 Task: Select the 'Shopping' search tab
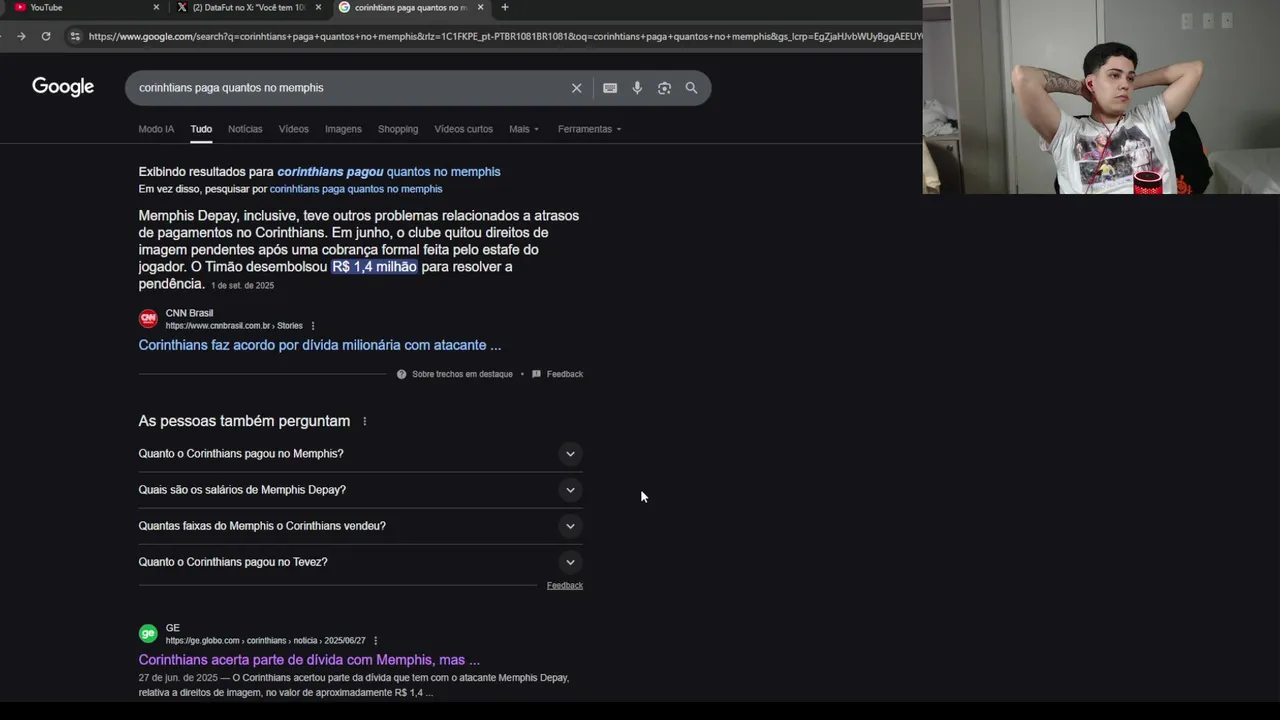pyautogui.click(x=398, y=129)
